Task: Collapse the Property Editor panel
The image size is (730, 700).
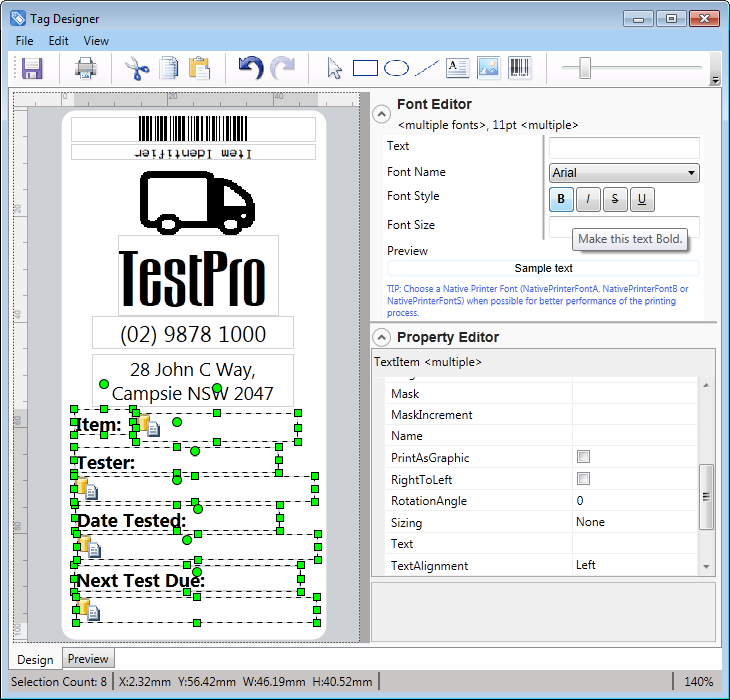Action: (381, 337)
